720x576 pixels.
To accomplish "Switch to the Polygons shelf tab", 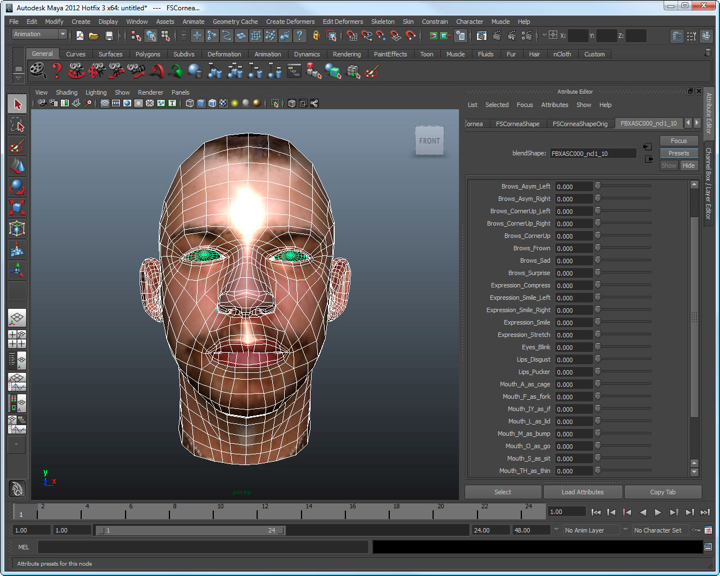I will [x=147, y=54].
